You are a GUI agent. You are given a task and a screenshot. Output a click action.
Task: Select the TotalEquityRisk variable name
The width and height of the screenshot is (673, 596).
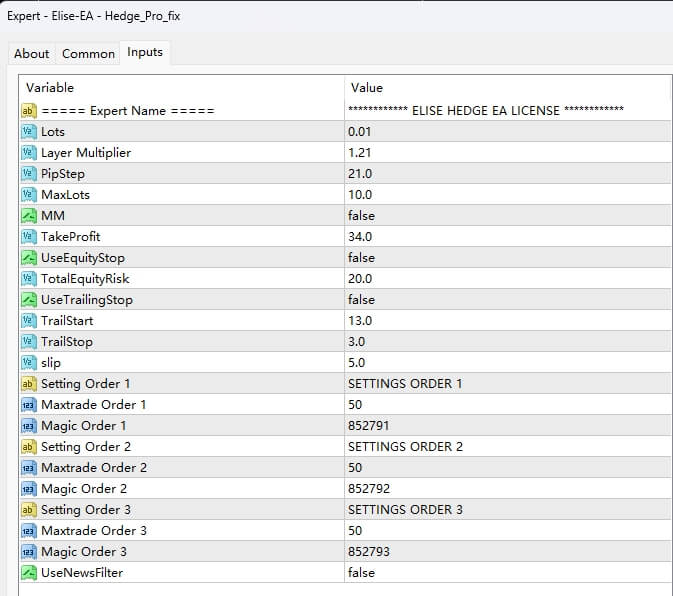[x=85, y=279]
